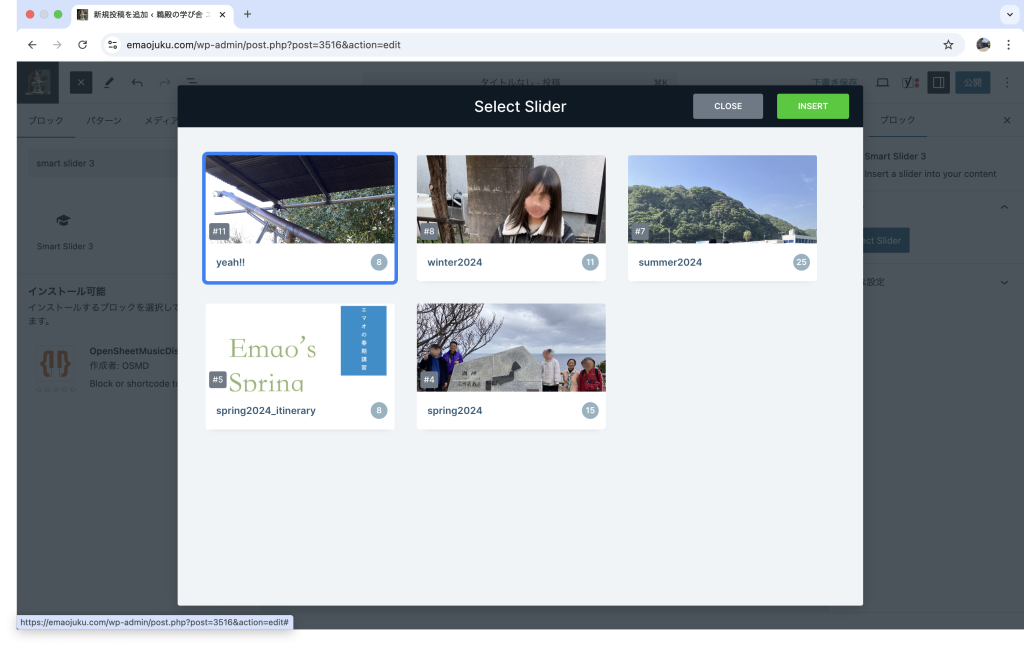Click the yeah!! slider name

click(x=231, y=262)
